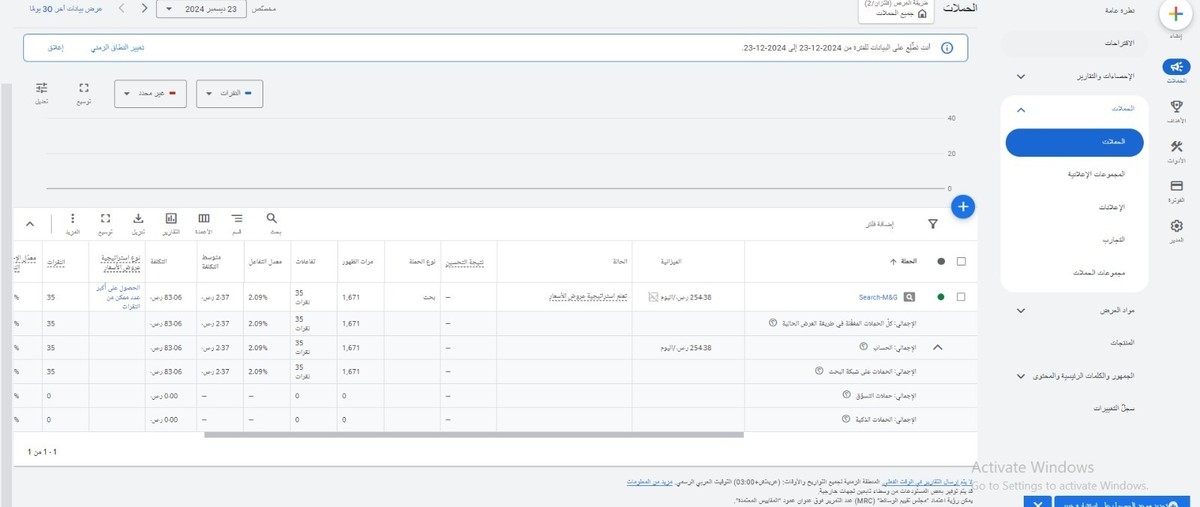
Task: Open clicks metric dropdown on chart
Action: (230, 93)
